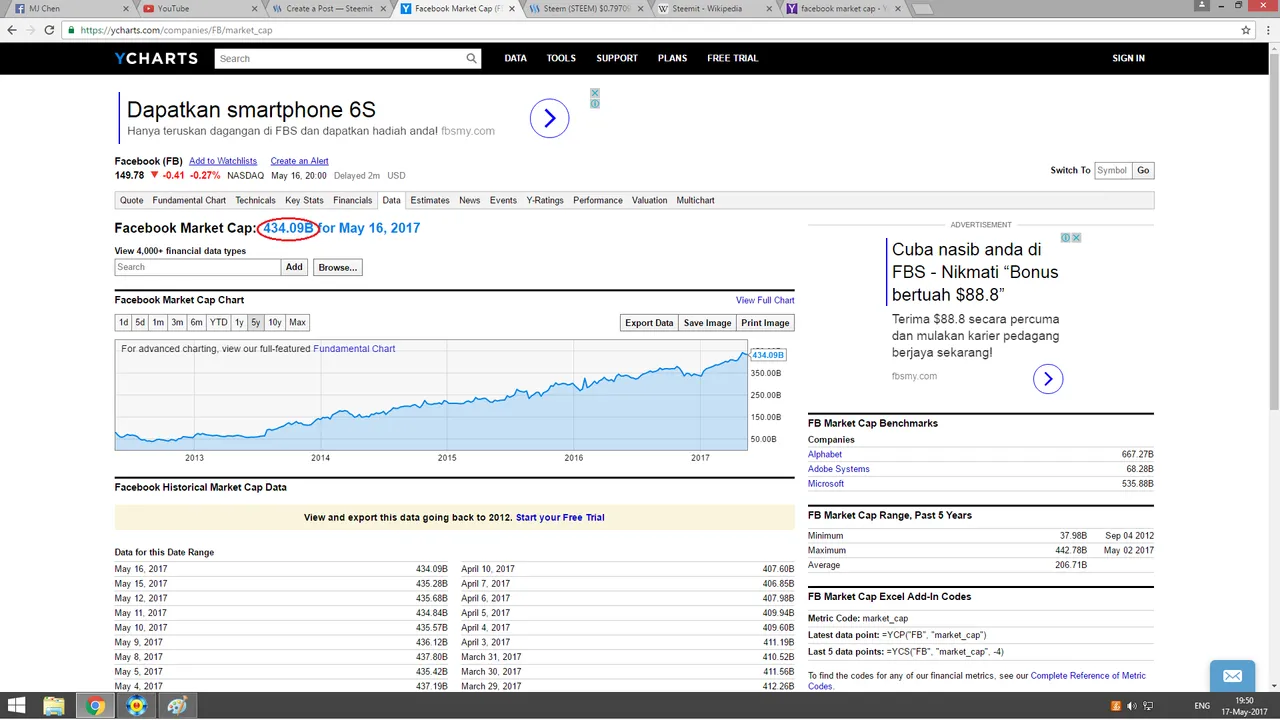Click the Save Image button
This screenshot has height=720, width=1280.
click(707, 323)
